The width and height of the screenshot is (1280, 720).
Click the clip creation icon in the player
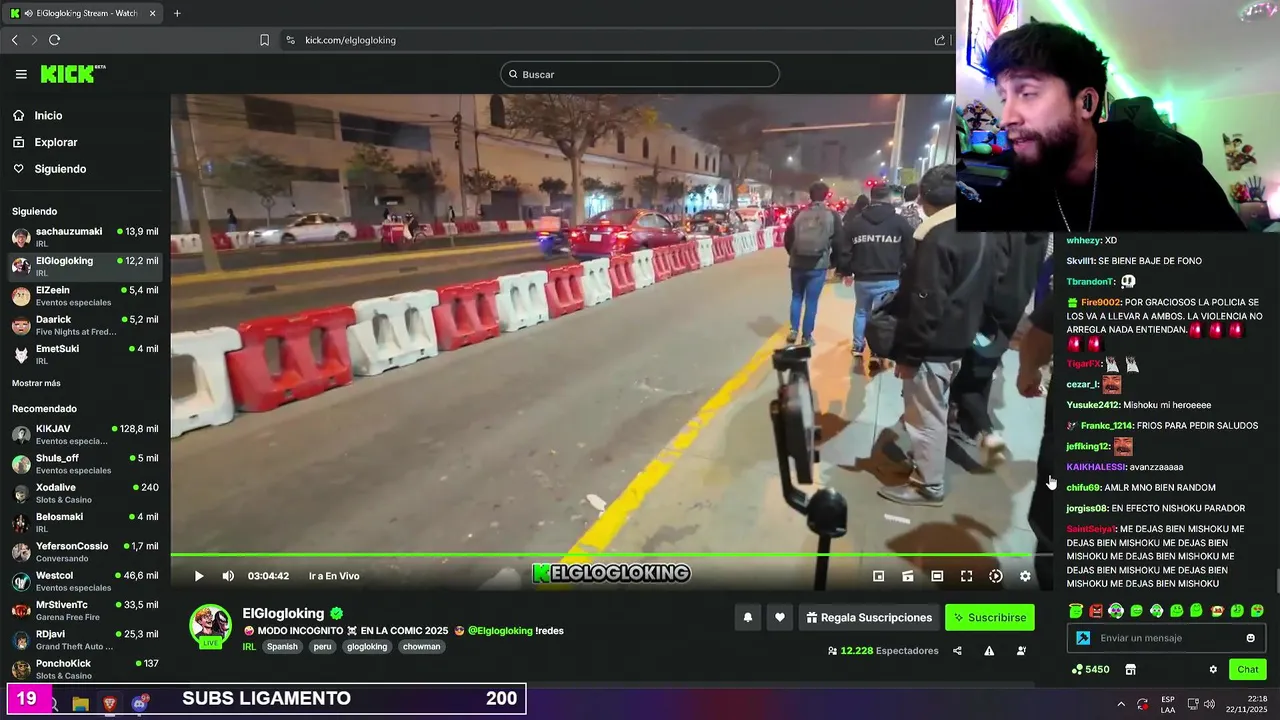click(x=908, y=576)
